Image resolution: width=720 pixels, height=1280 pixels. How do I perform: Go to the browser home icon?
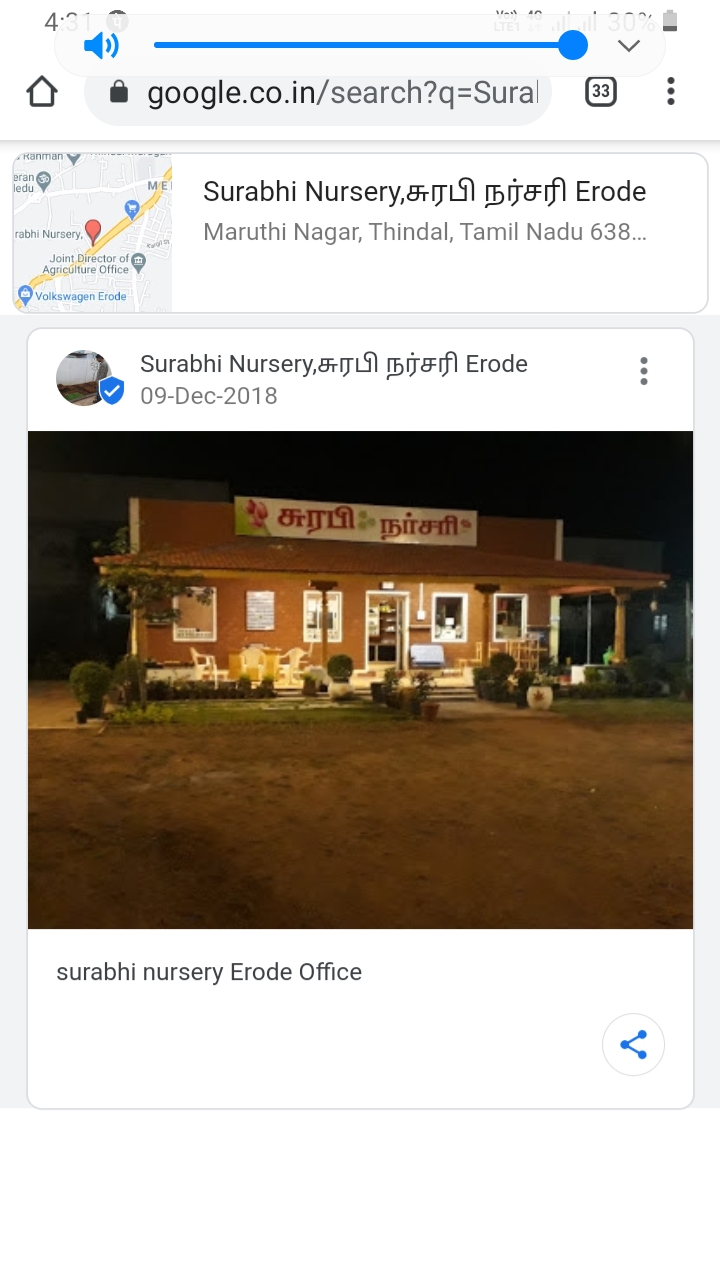click(42, 92)
